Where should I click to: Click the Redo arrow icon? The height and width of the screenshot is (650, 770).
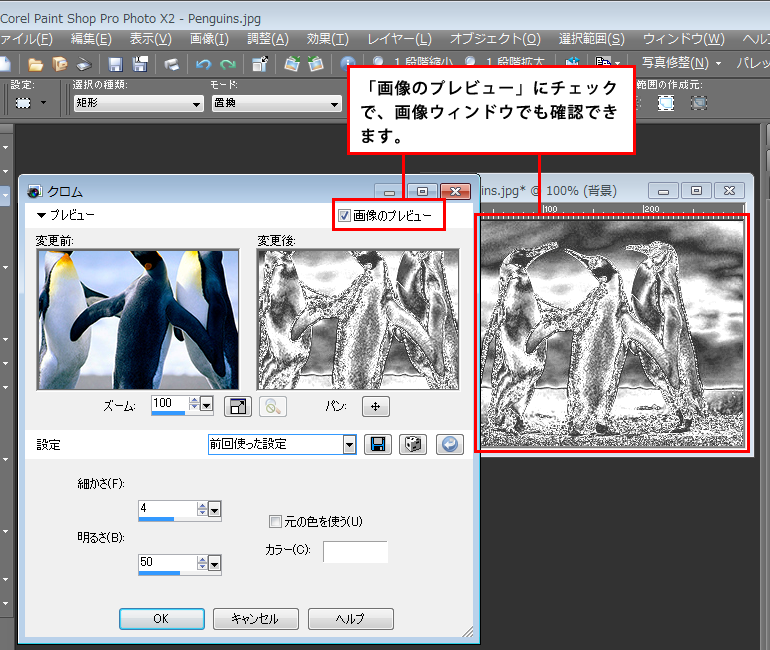pos(228,64)
